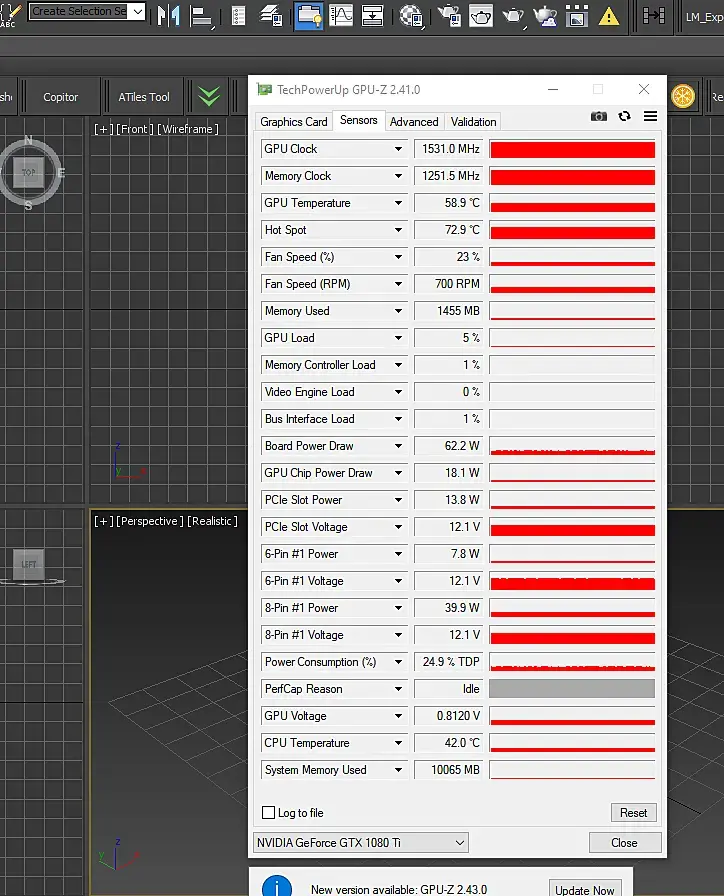Toggle the Scene Explorer icon

pyautogui.click(x=239, y=15)
